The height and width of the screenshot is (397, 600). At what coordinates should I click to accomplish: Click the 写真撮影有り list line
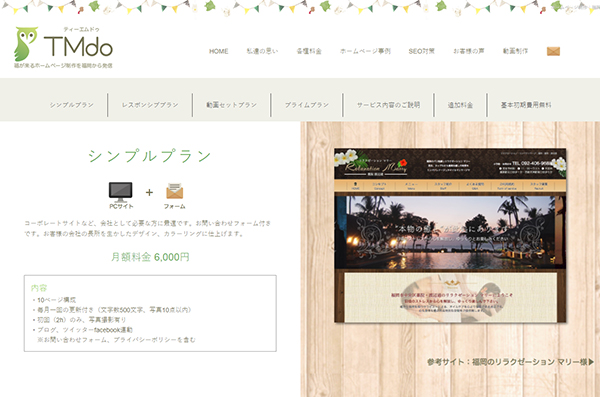pos(79,320)
